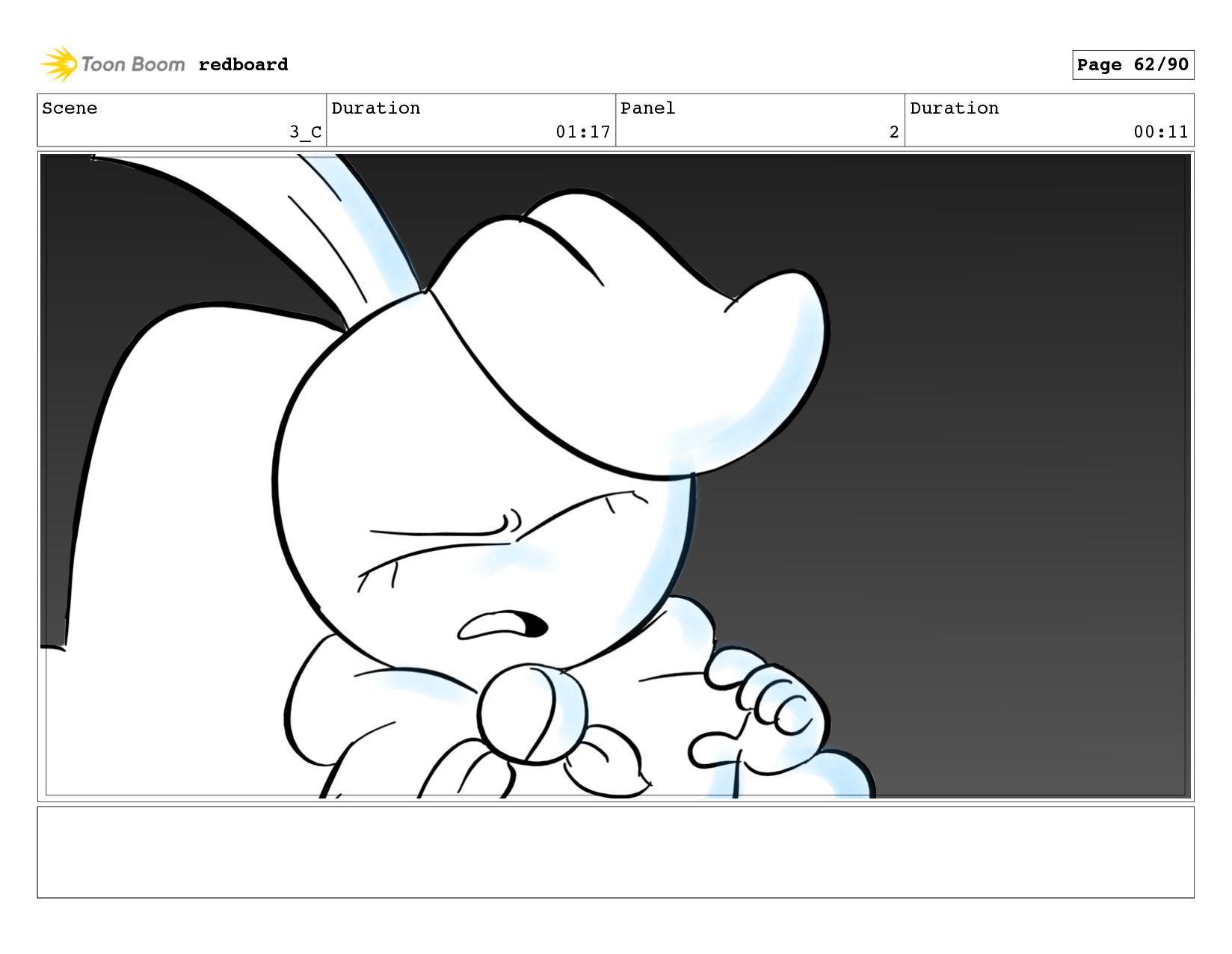The image size is (1232, 954).
Task: Click the Toon Boom logo
Action: (x=112, y=64)
